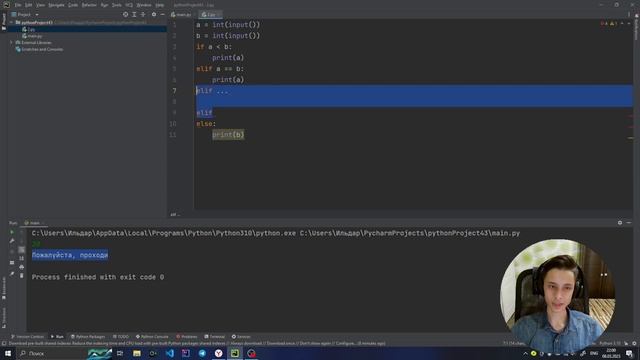This screenshot has width=640, height=360.
Task: Open the Window menu
Action: pyautogui.click(x=144, y=5)
